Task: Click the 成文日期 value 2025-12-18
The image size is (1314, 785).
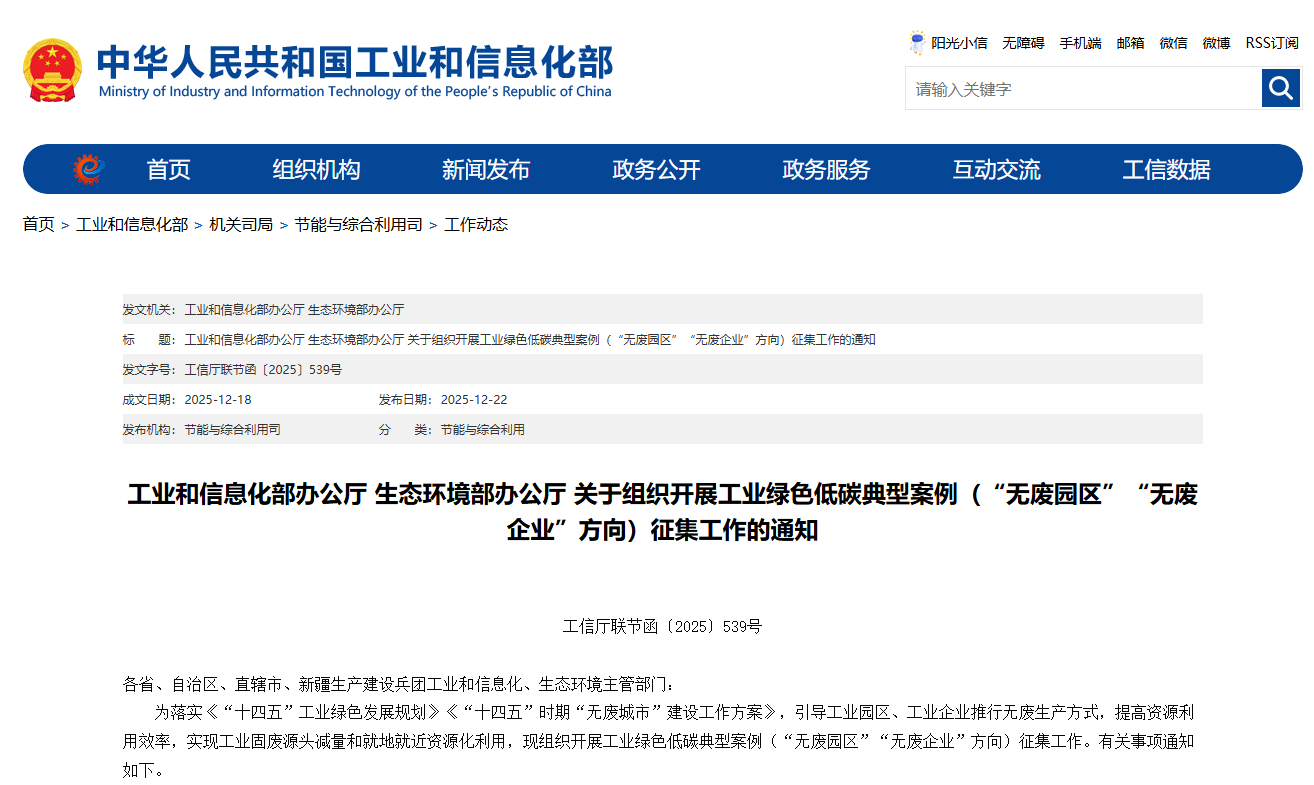Action: tap(218, 400)
